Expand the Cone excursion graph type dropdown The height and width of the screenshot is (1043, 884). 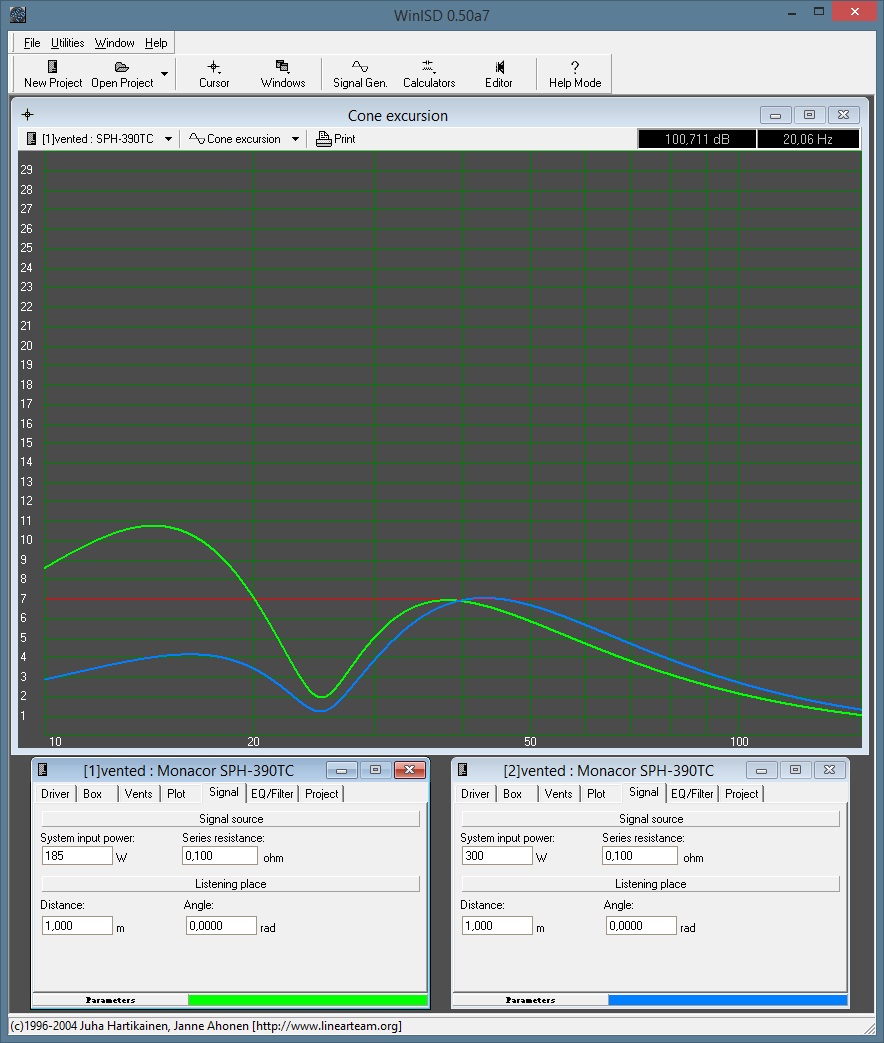coord(295,139)
